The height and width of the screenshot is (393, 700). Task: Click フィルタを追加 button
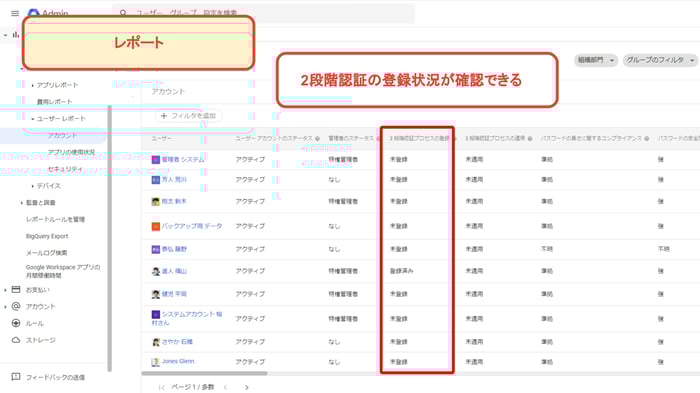tap(188, 116)
